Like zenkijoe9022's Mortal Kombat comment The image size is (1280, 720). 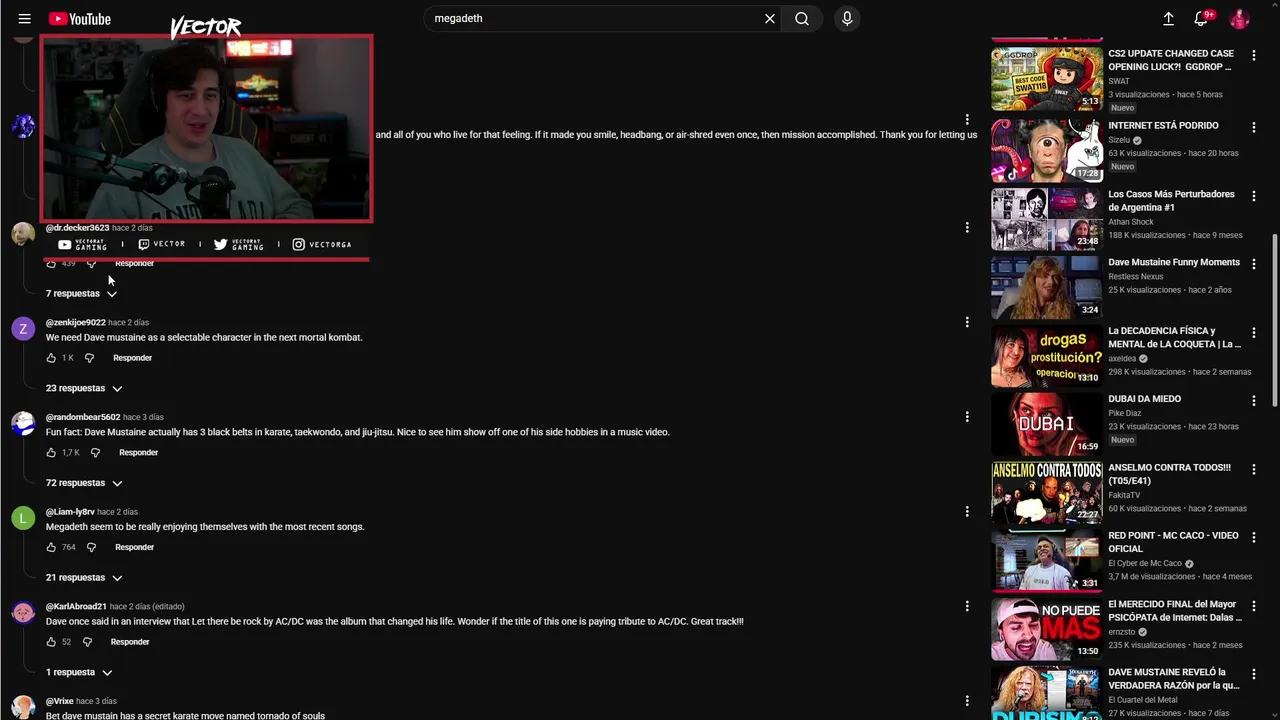(51, 358)
